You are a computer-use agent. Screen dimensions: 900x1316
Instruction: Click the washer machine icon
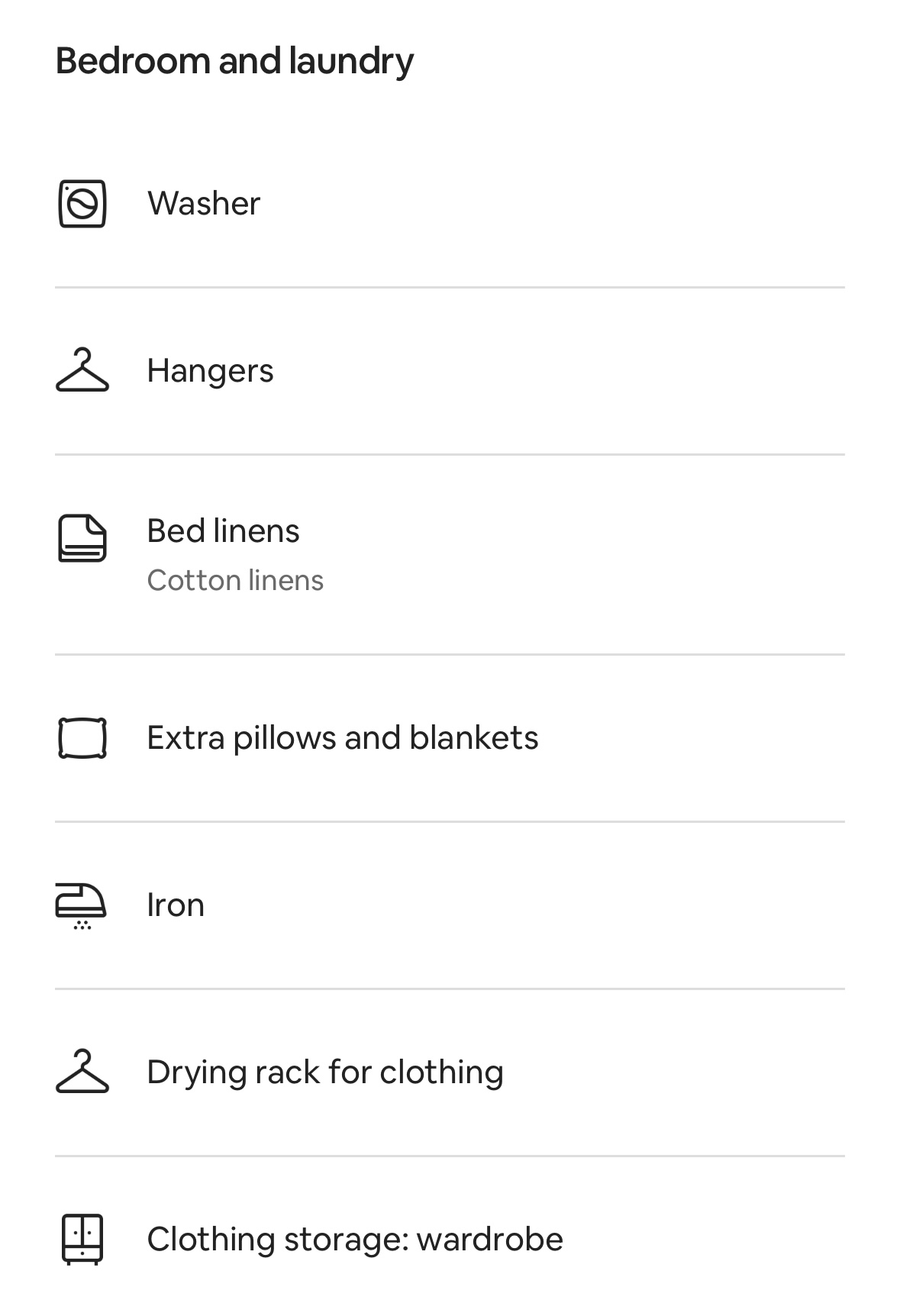tap(82, 204)
